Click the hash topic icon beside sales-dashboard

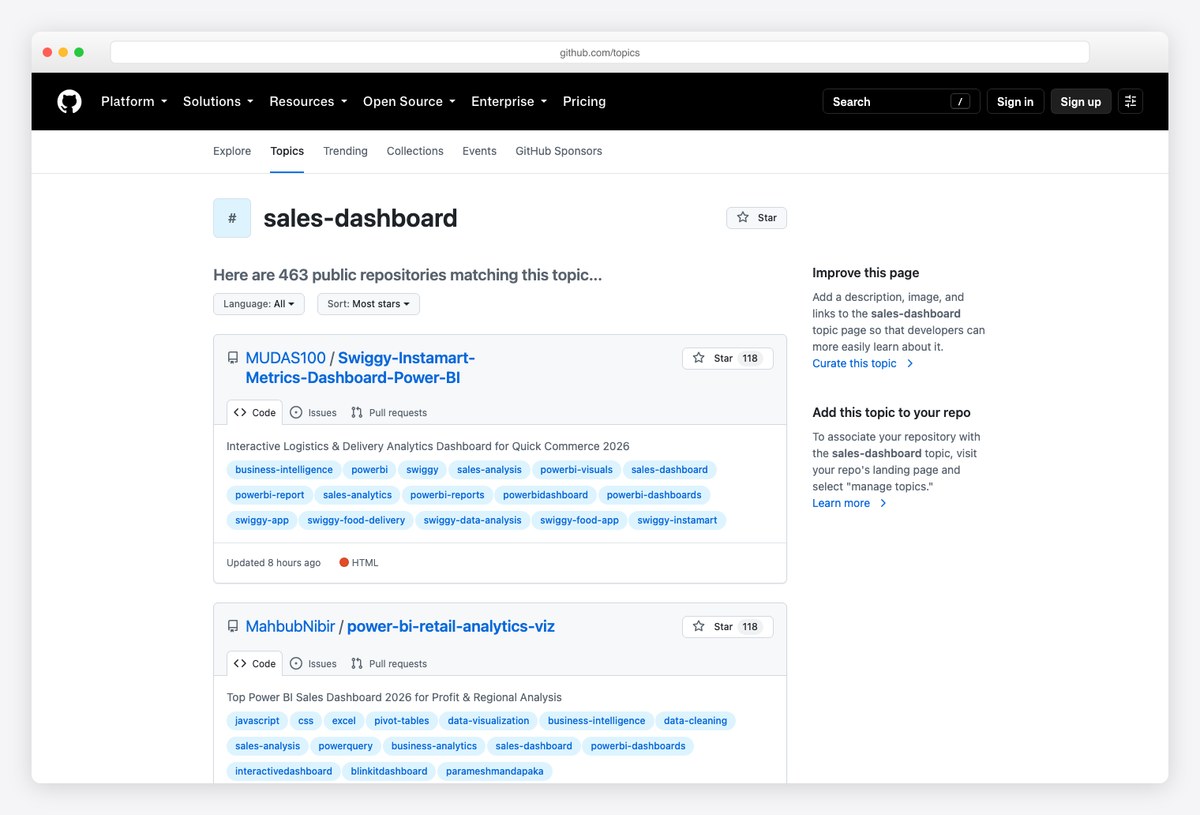(x=232, y=218)
